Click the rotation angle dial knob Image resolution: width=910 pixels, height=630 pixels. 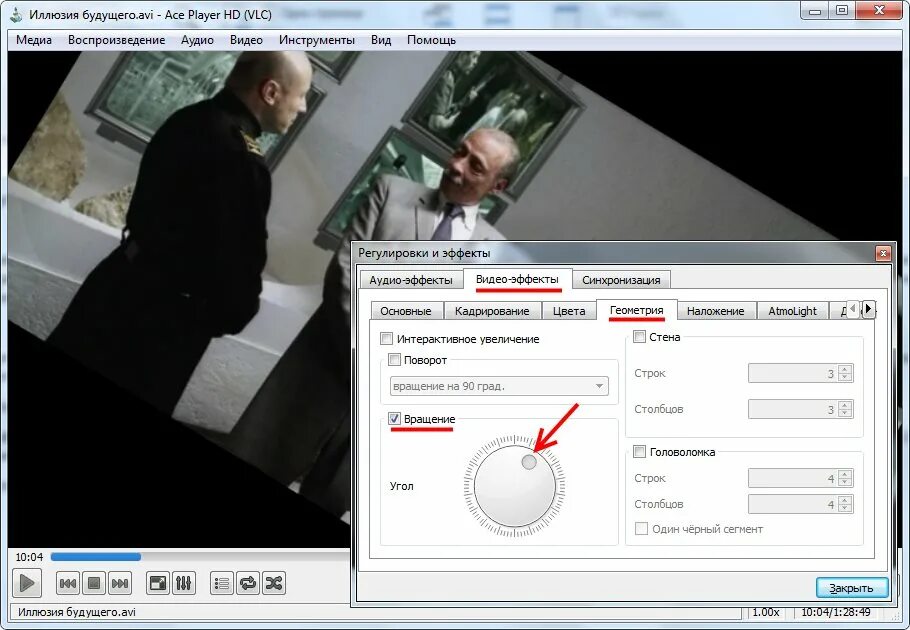[x=529, y=462]
